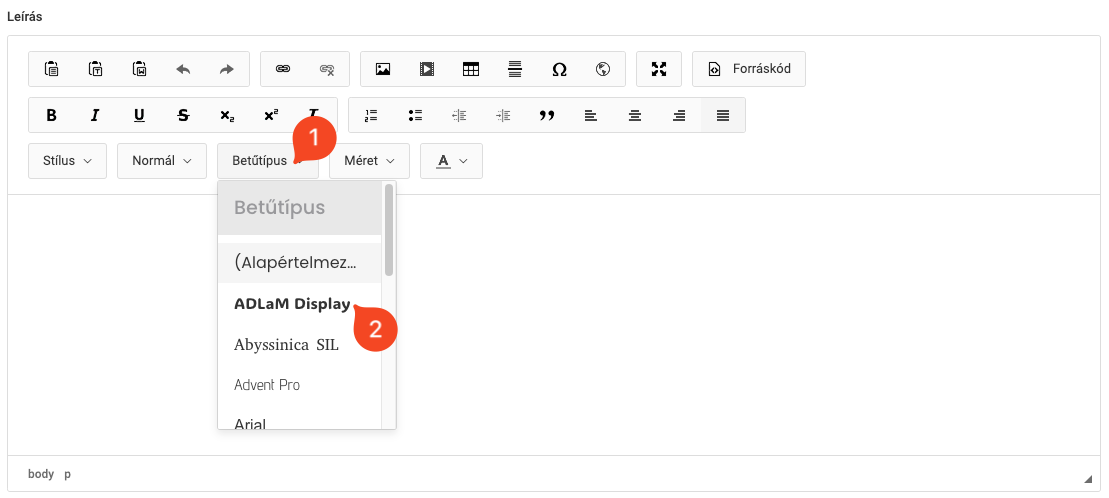Insert a block quote
Viewport: 1109px width, 498px height.
tap(546, 115)
